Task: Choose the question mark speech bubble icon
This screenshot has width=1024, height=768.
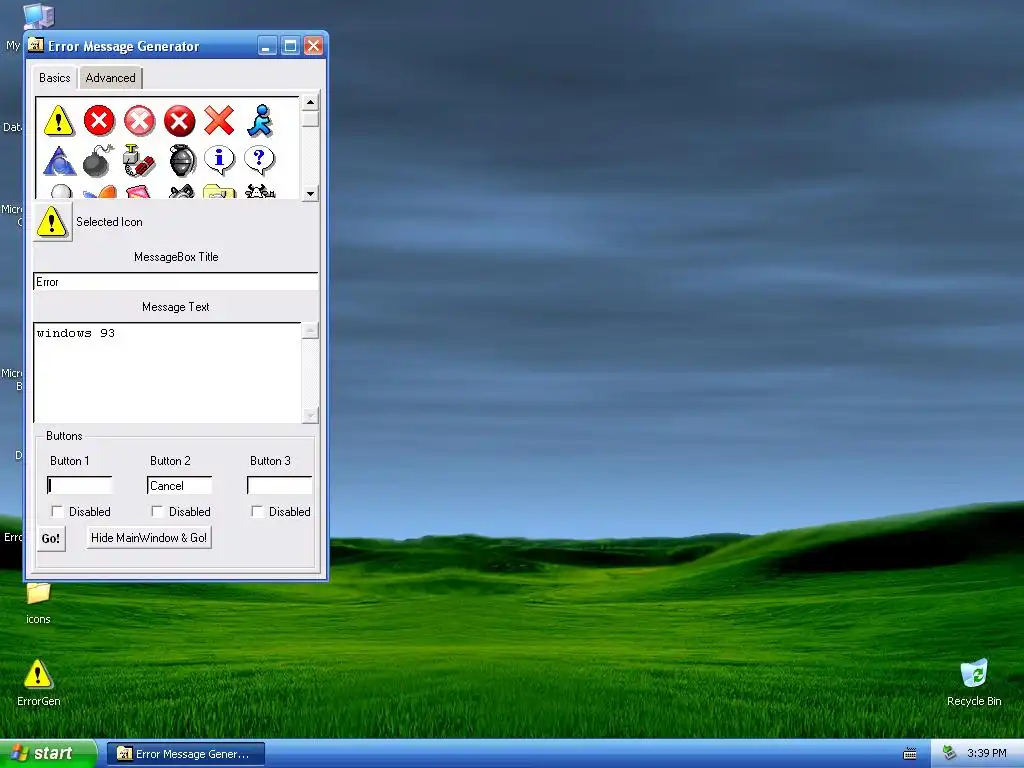Action: click(259, 161)
